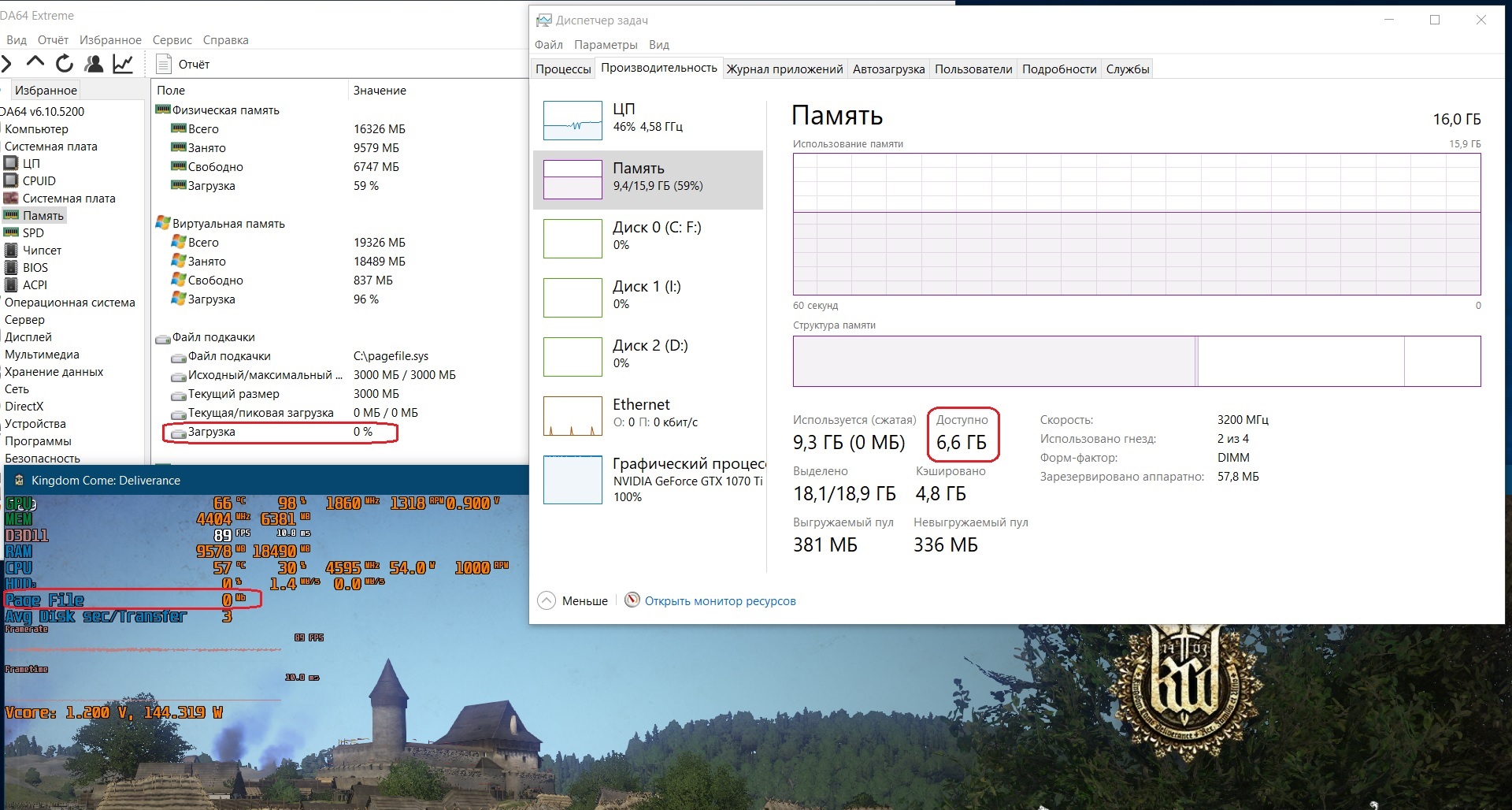Click the AIDA64 refresh toolbar icon
This screenshot has height=810, width=1512.
point(65,63)
